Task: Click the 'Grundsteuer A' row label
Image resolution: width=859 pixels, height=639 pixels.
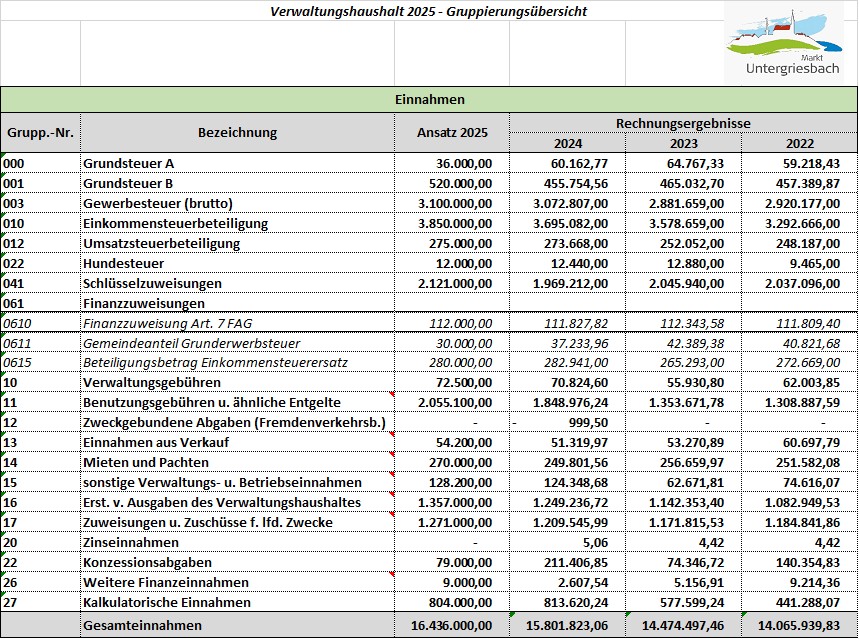Action: click(x=128, y=163)
